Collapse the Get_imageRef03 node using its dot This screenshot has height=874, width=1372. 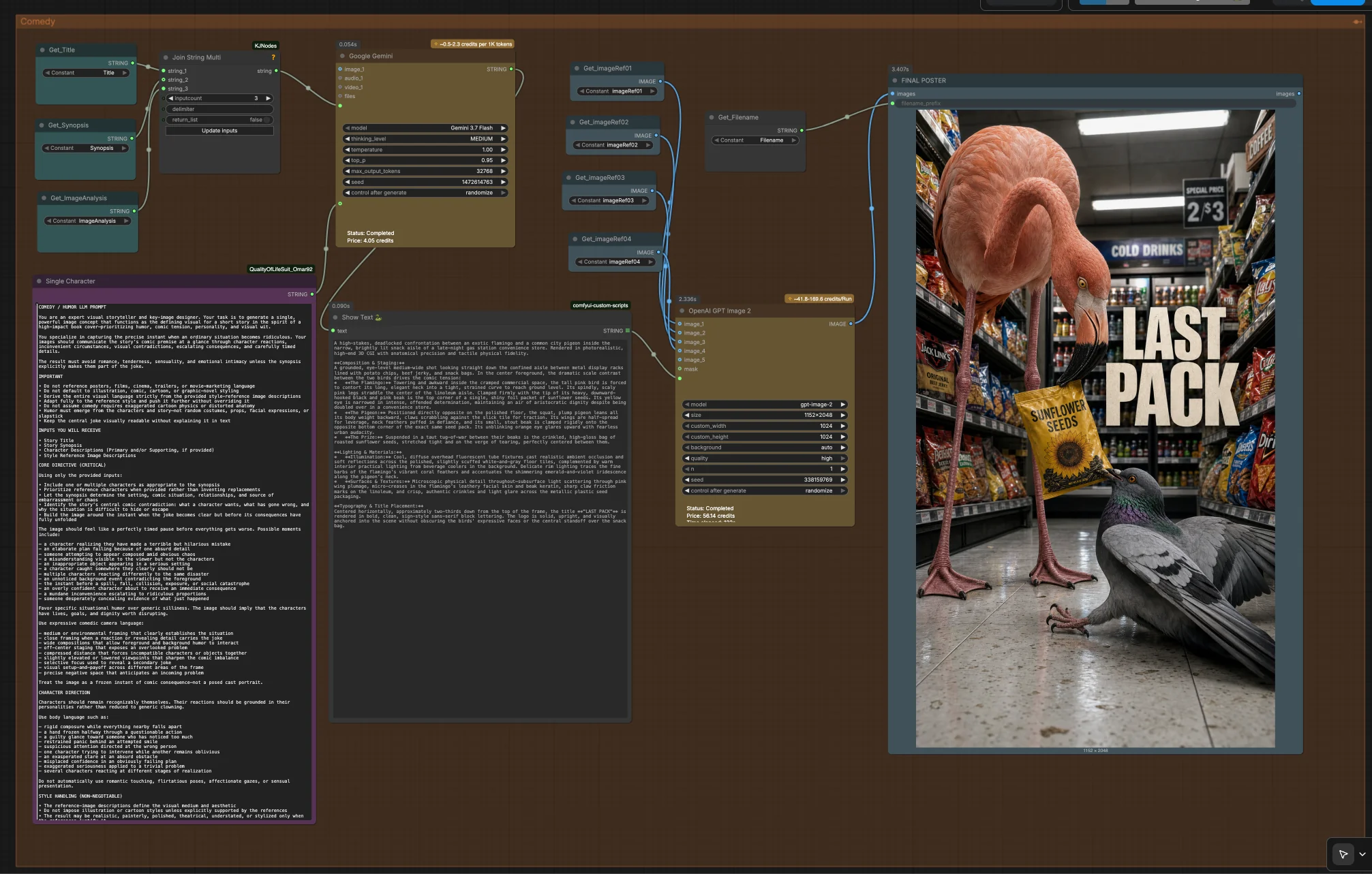[x=568, y=178]
